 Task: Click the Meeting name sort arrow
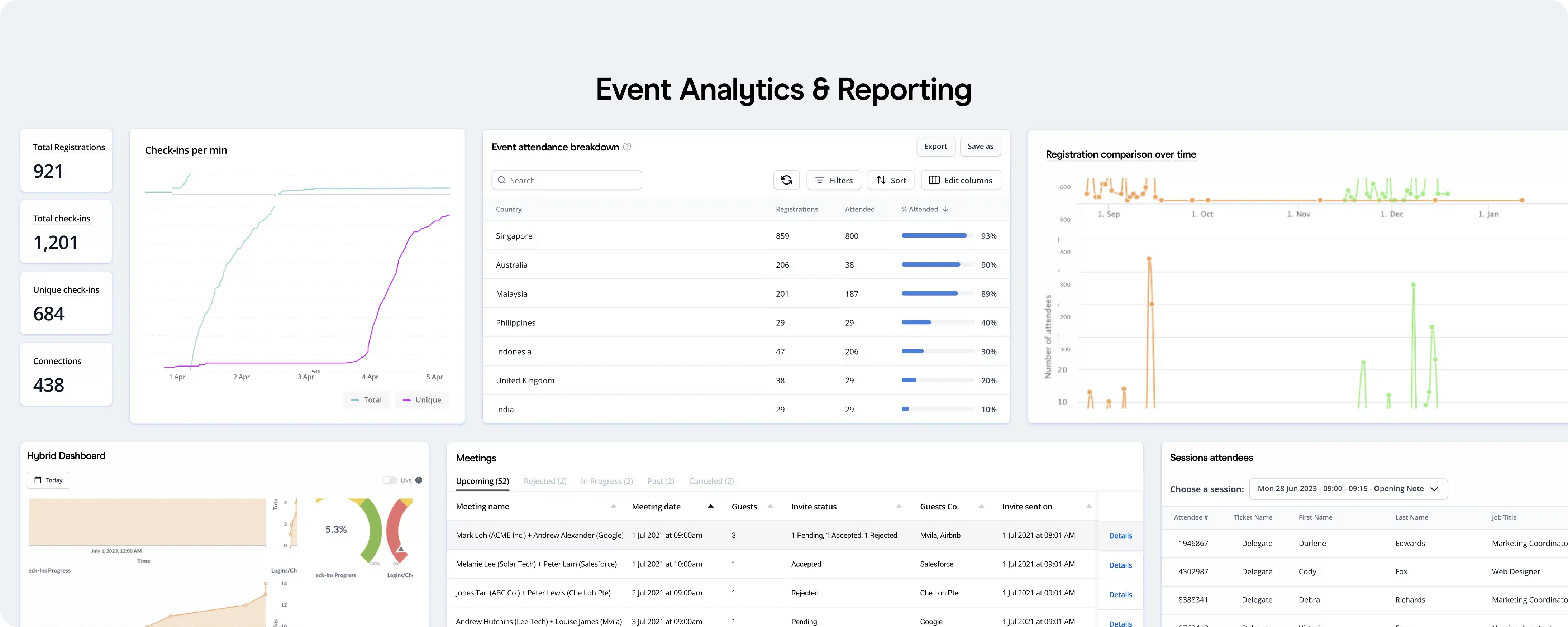click(x=614, y=507)
